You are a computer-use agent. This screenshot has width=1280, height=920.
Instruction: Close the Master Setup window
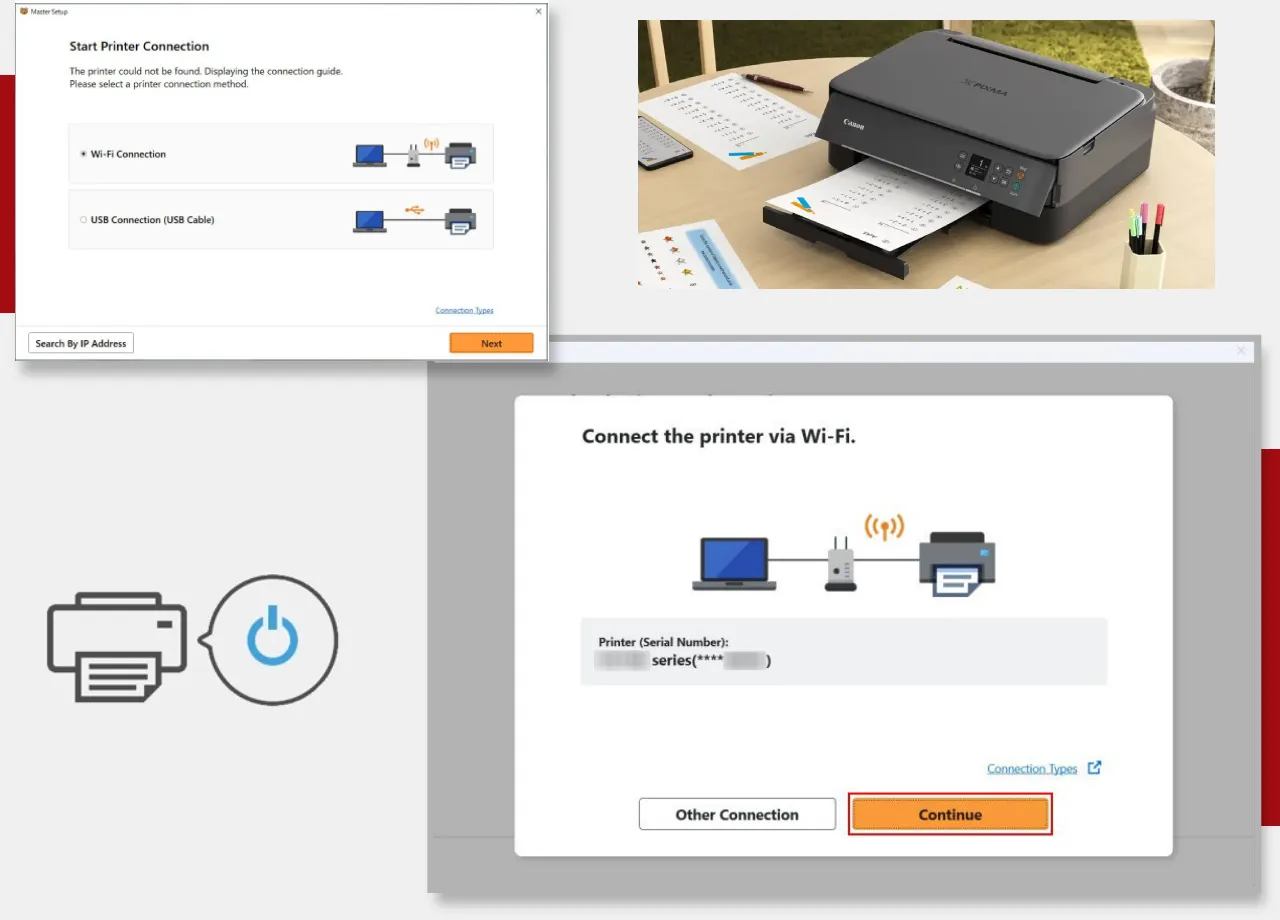tap(538, 11)
